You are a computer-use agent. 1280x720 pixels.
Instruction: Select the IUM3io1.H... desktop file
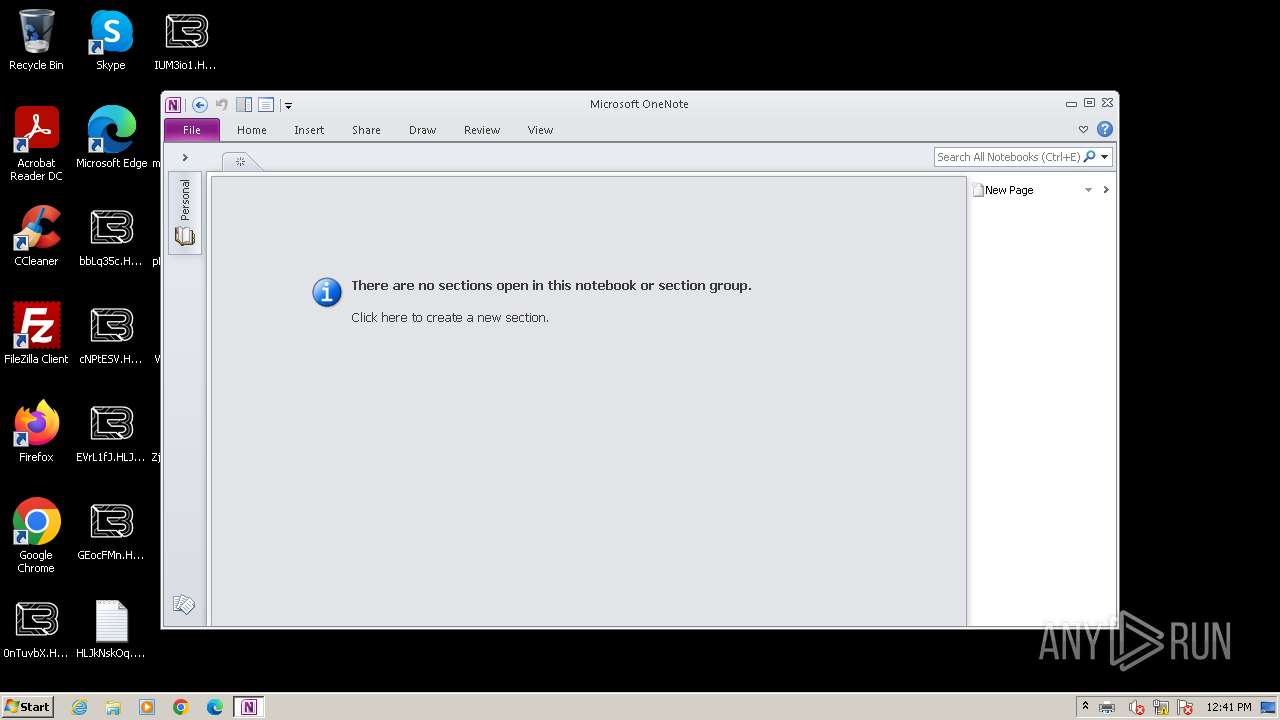coord(186,41)
